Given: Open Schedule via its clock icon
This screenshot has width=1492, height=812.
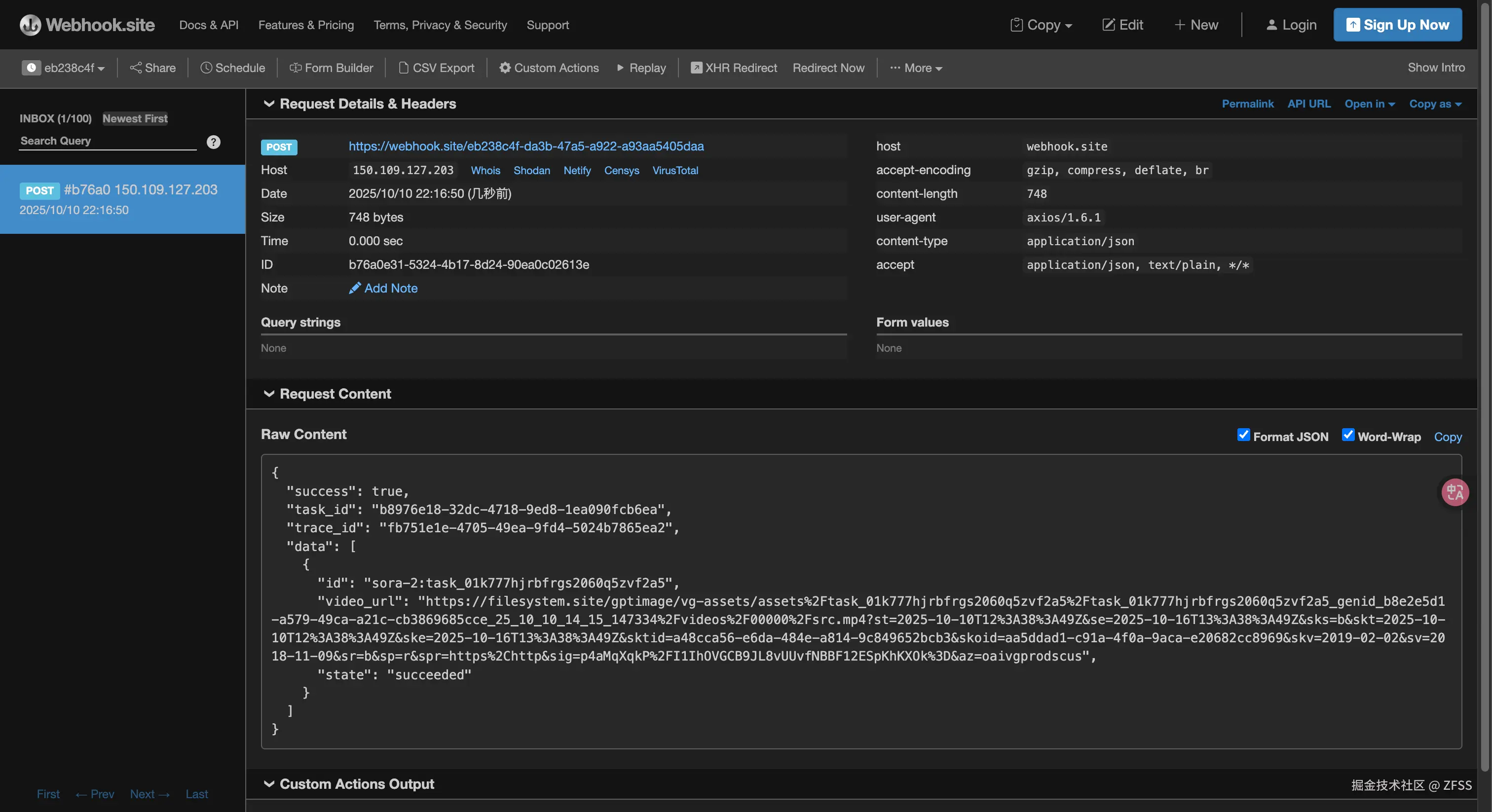Looking at the screenshot, I should [x=206, y=68].
